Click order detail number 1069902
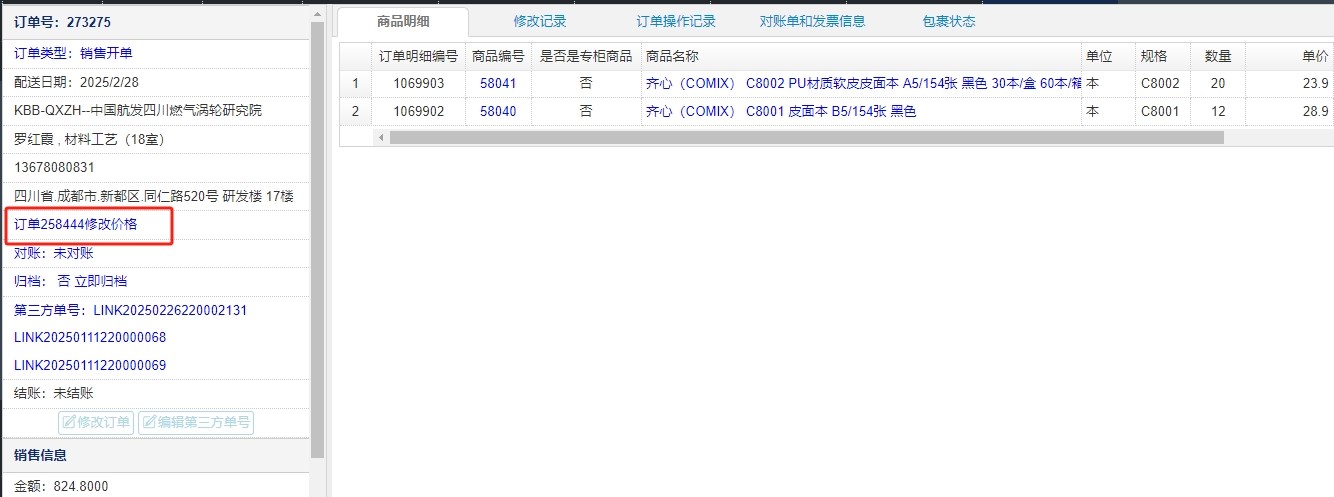This screenshot has width=1334, height=497. 418,111
